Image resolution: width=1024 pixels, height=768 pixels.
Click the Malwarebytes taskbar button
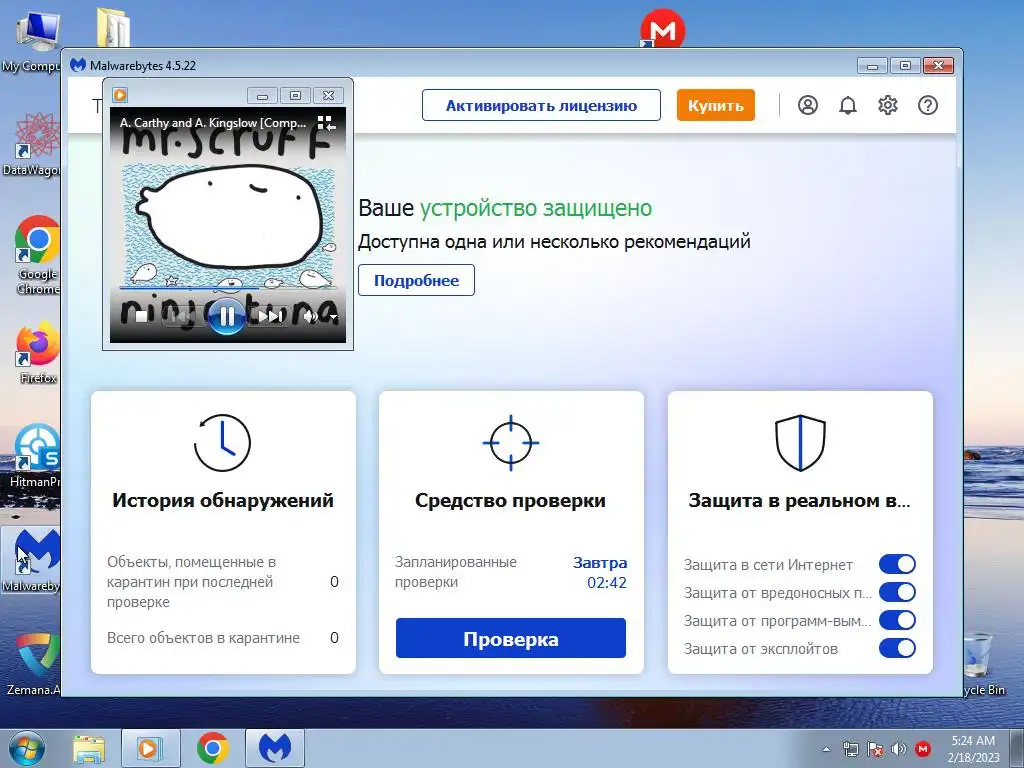[x=275, y=749]
